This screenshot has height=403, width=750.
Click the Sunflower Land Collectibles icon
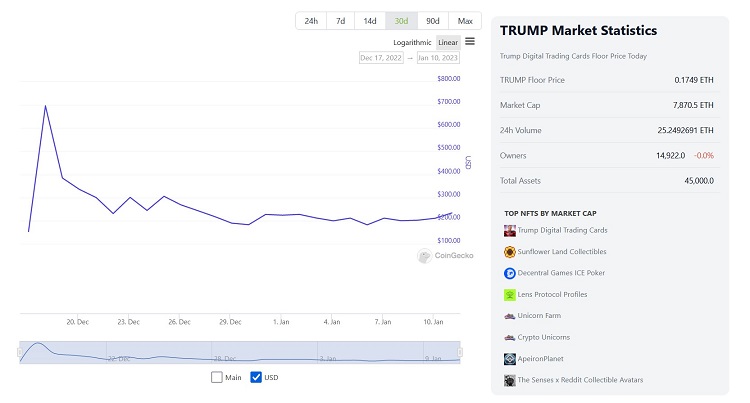tap(509, 252)
